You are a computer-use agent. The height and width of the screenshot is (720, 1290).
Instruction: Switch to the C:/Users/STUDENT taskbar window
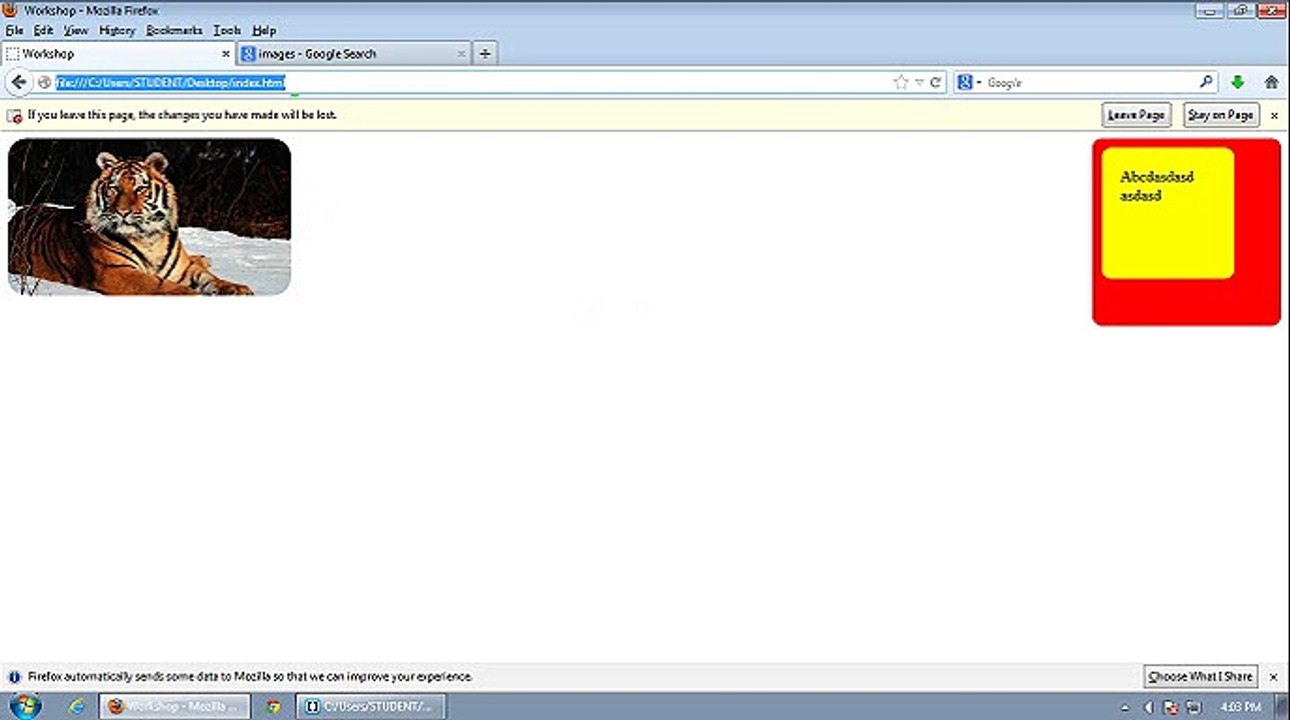(371, 706)
